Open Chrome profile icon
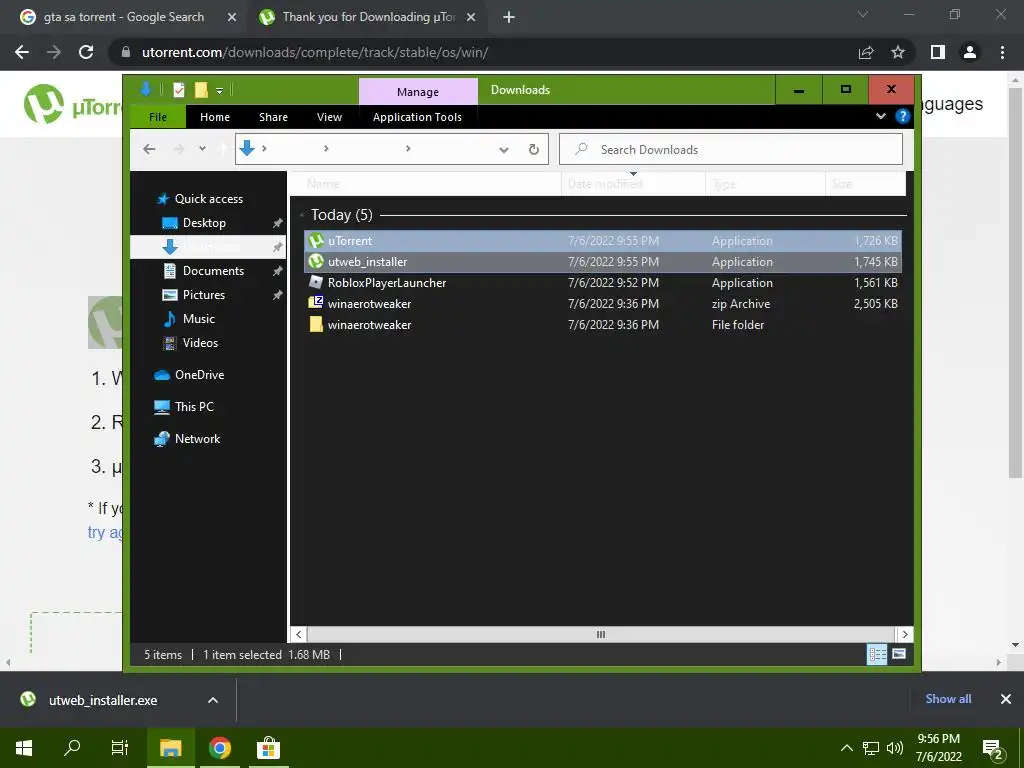1024x768 pixels. point(970,52)
